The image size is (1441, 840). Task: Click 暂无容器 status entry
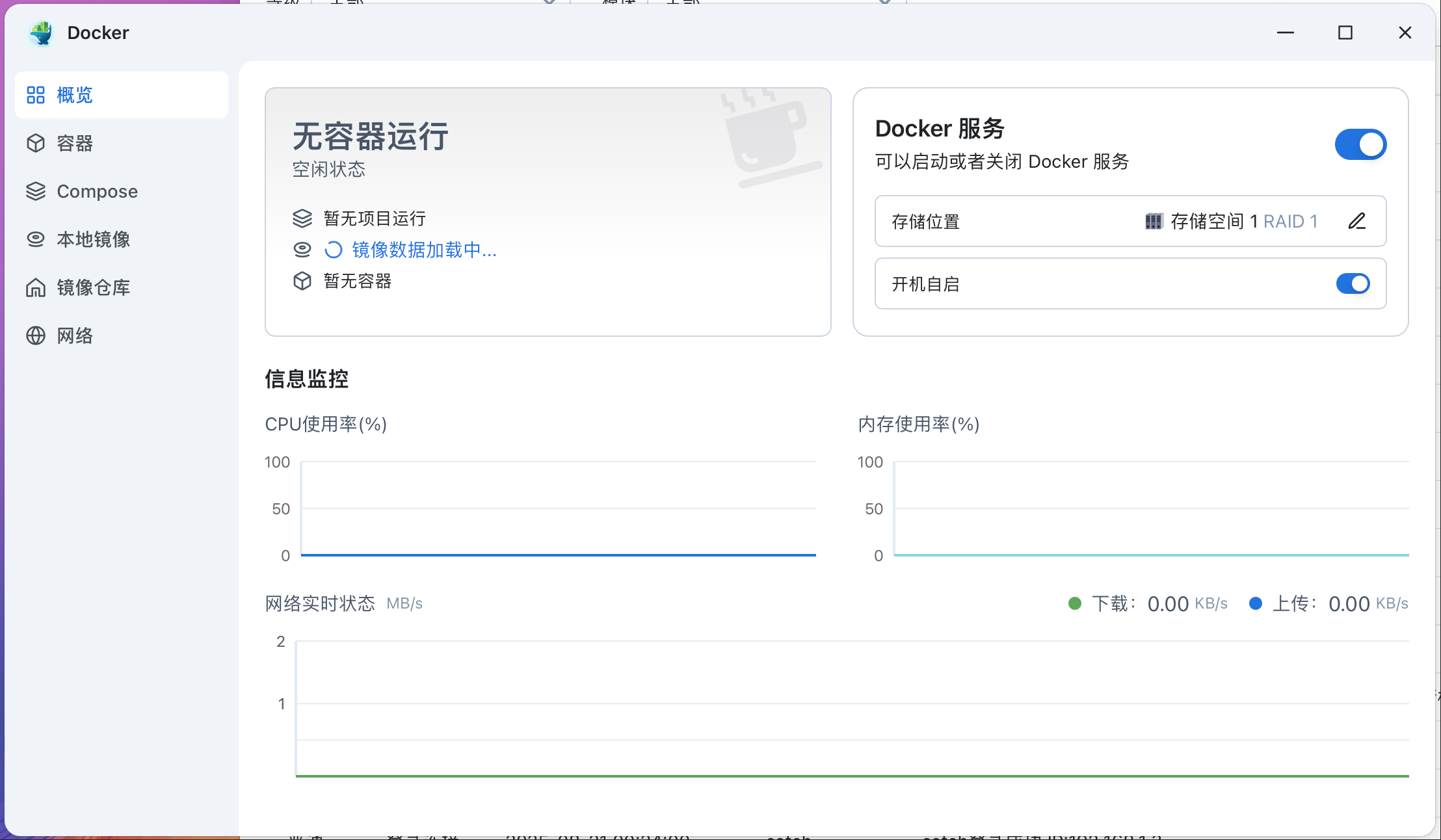click(x=358, y=281)
